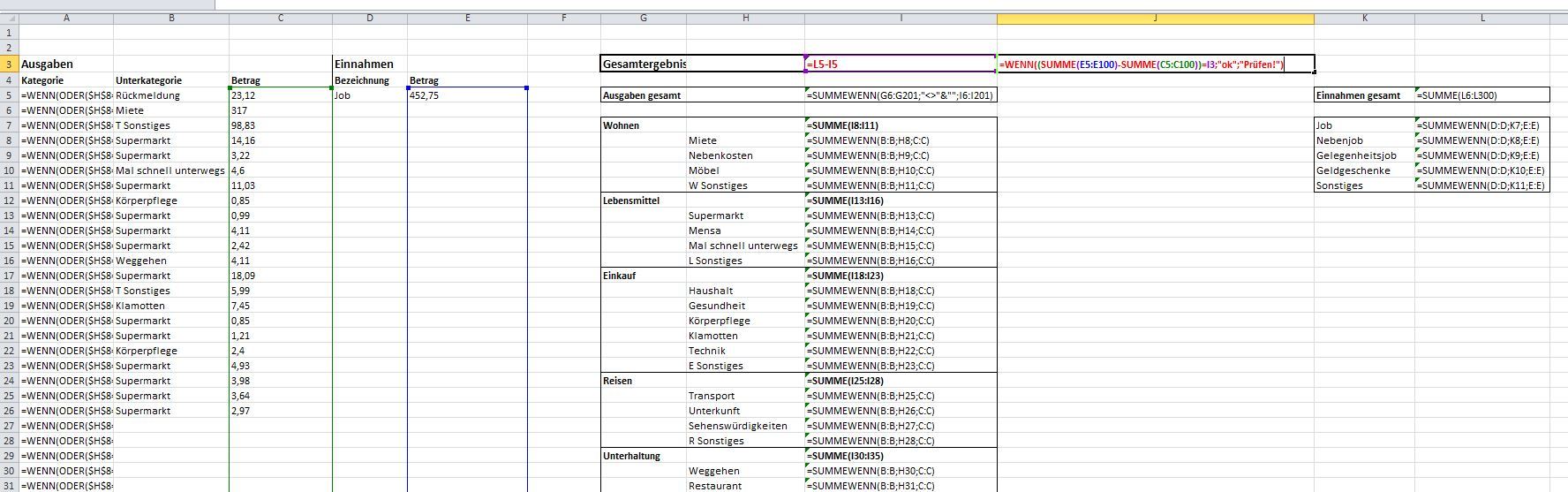This screenshot has height=492, width=1568.
Task: Select the amount cell 14,16
Action: (281, 140)
